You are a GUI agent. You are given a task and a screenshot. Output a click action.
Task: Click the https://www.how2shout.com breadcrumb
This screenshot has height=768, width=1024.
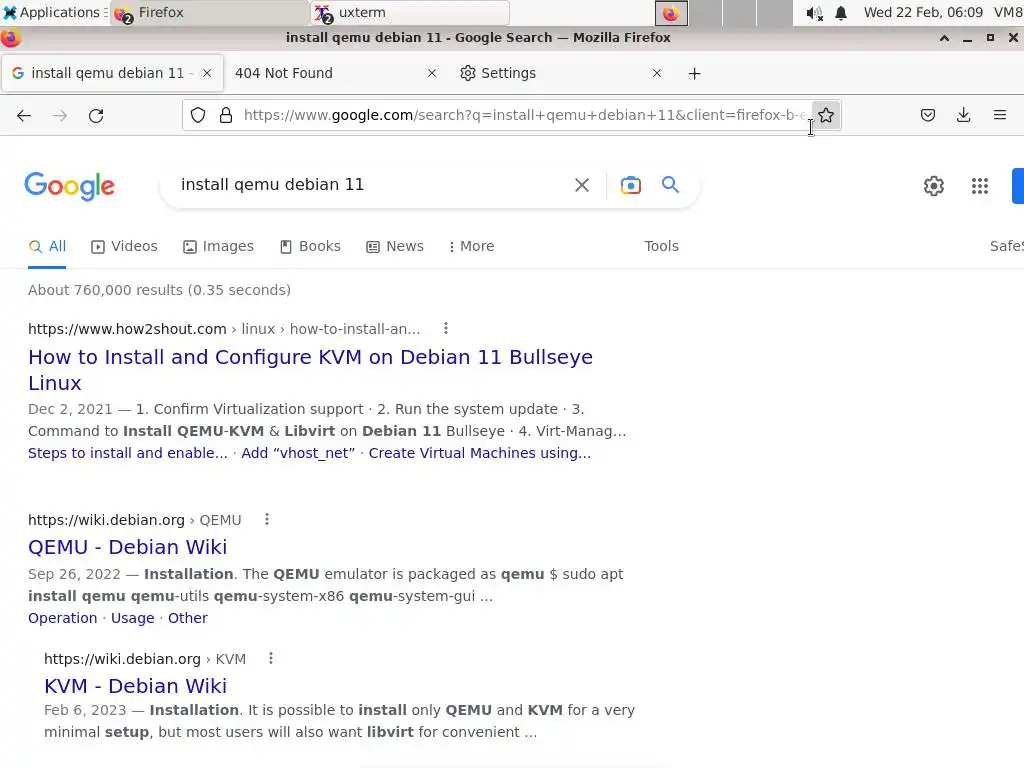tap(127, 329)
